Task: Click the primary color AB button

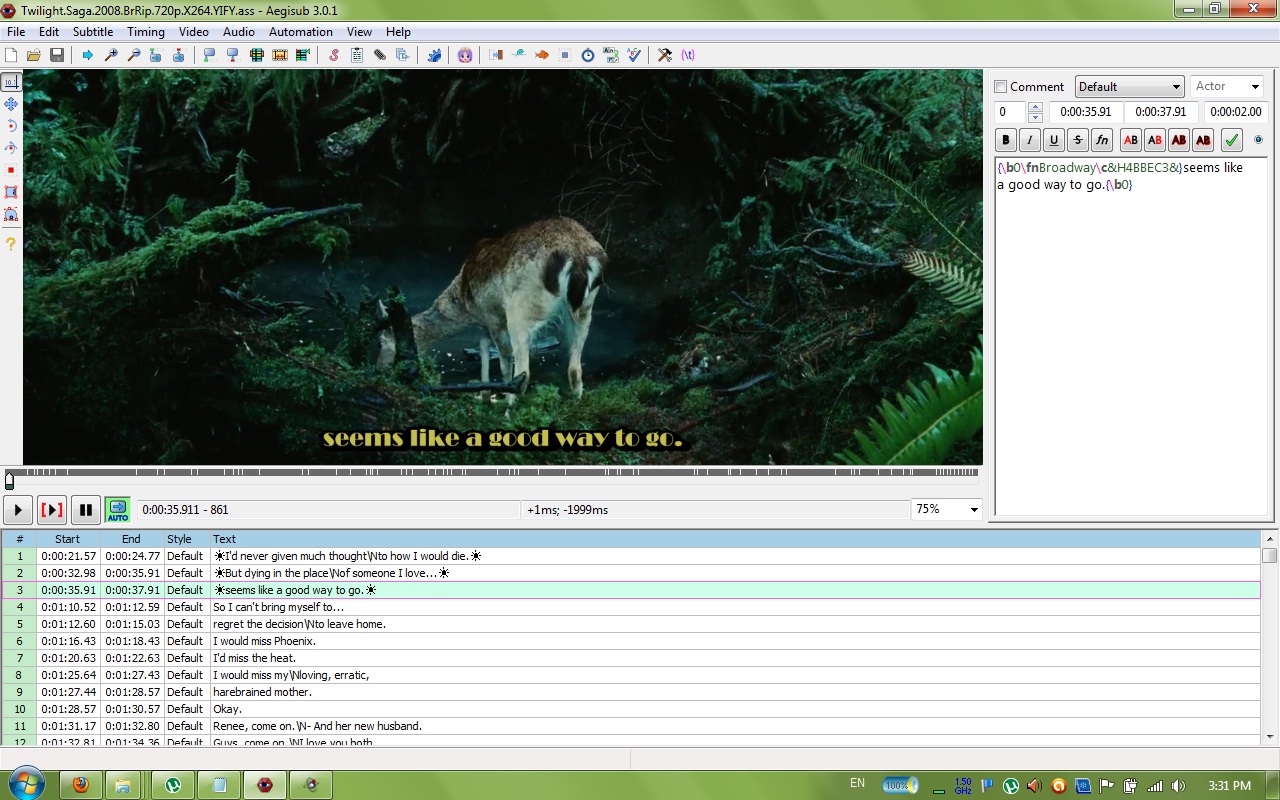Action: tap(1130, 140)
